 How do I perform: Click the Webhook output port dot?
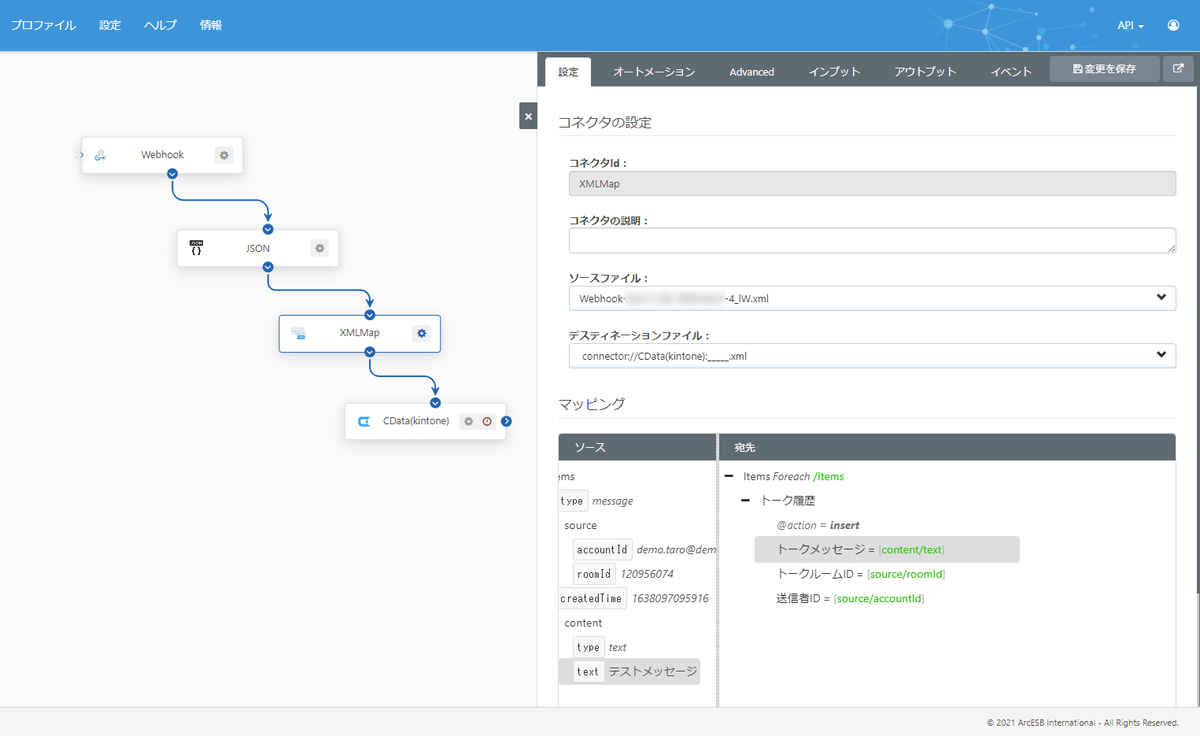[x=172, y=173]
